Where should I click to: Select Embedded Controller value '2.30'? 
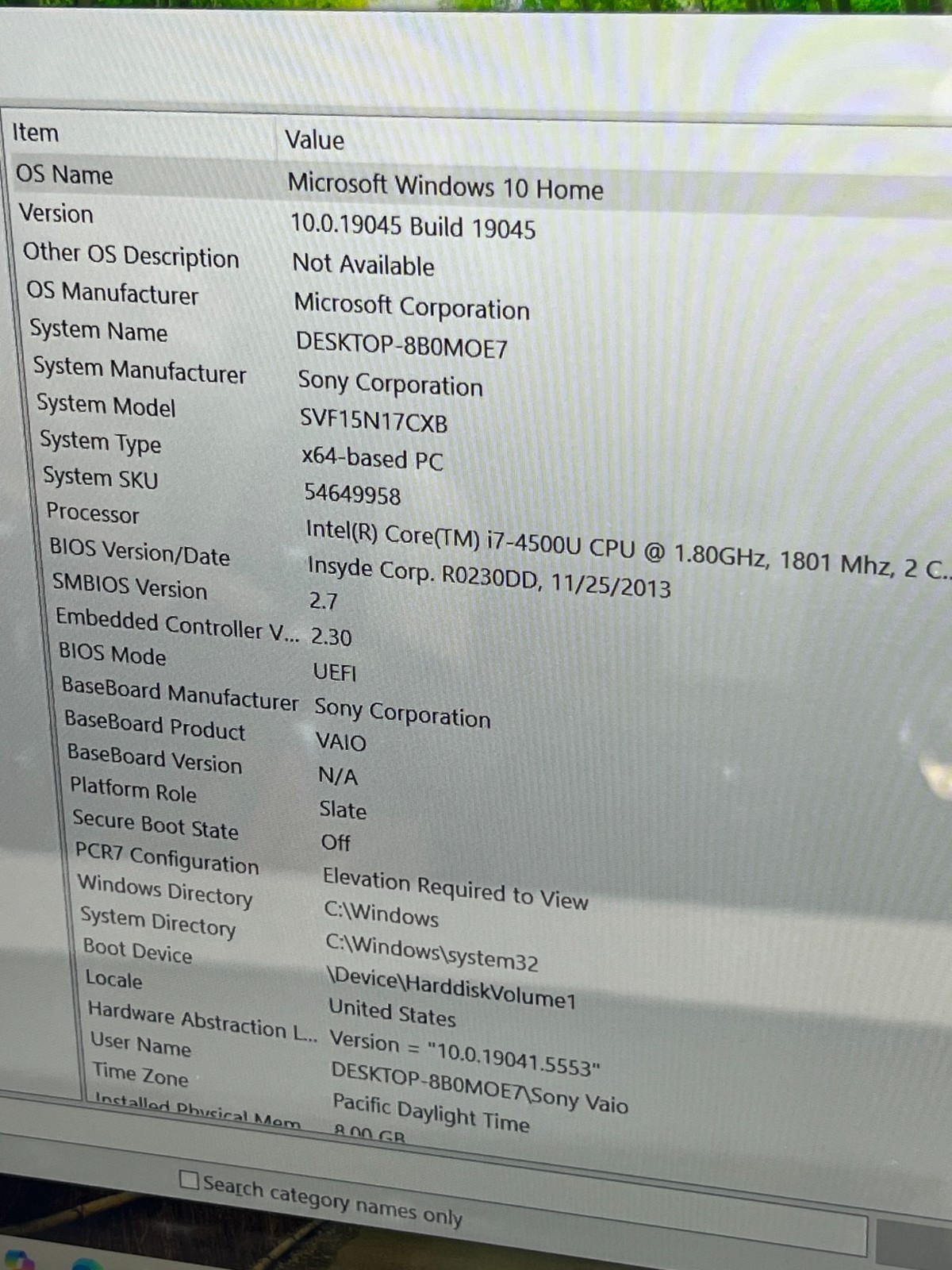[331, 637]
